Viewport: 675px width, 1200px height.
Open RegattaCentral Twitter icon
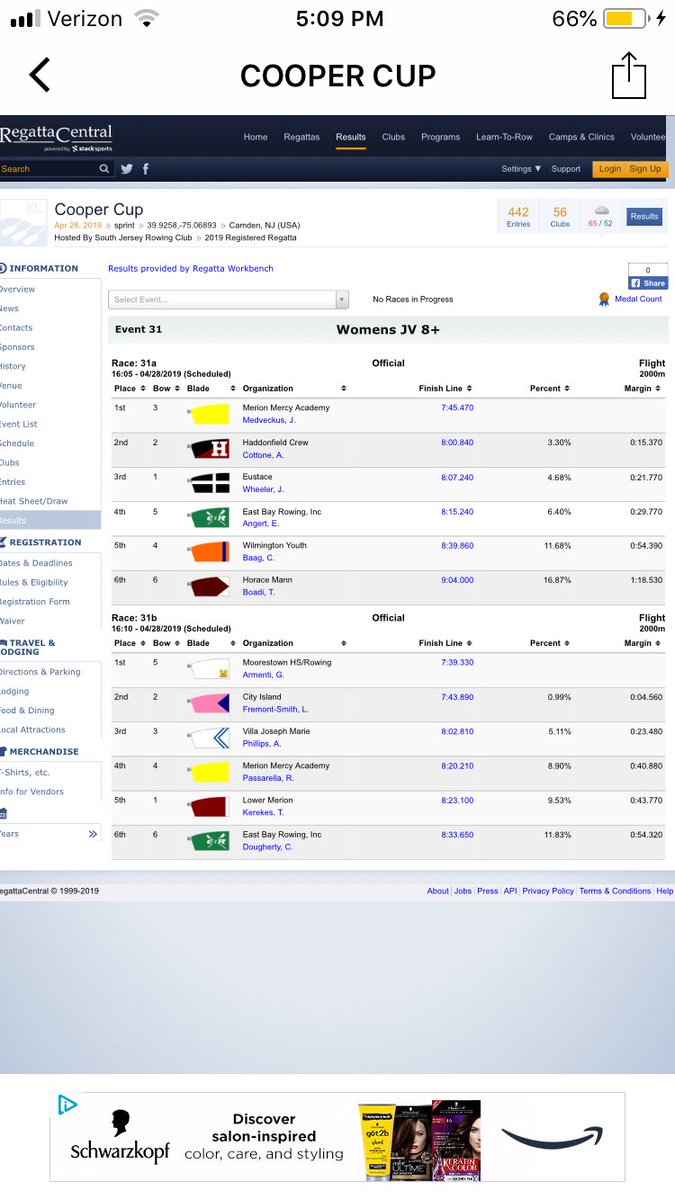click(x=127, y=169)
